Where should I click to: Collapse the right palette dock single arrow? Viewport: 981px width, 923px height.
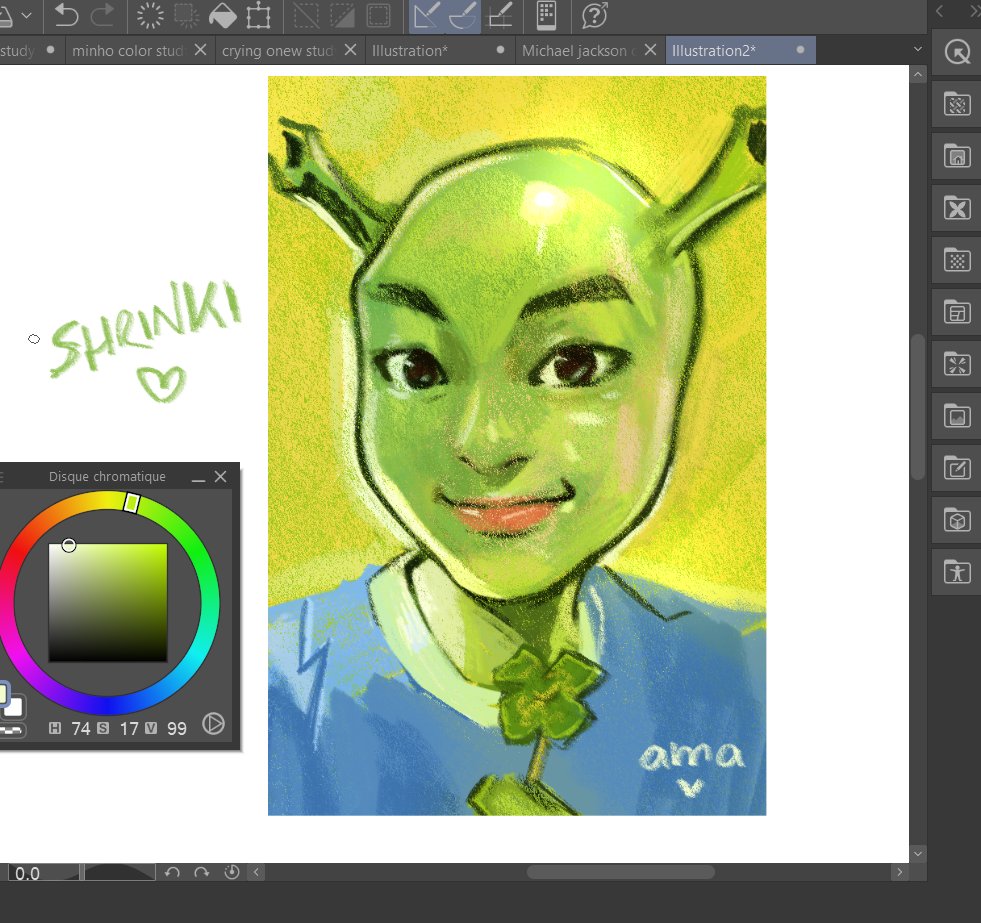click(x=939, y=11)
